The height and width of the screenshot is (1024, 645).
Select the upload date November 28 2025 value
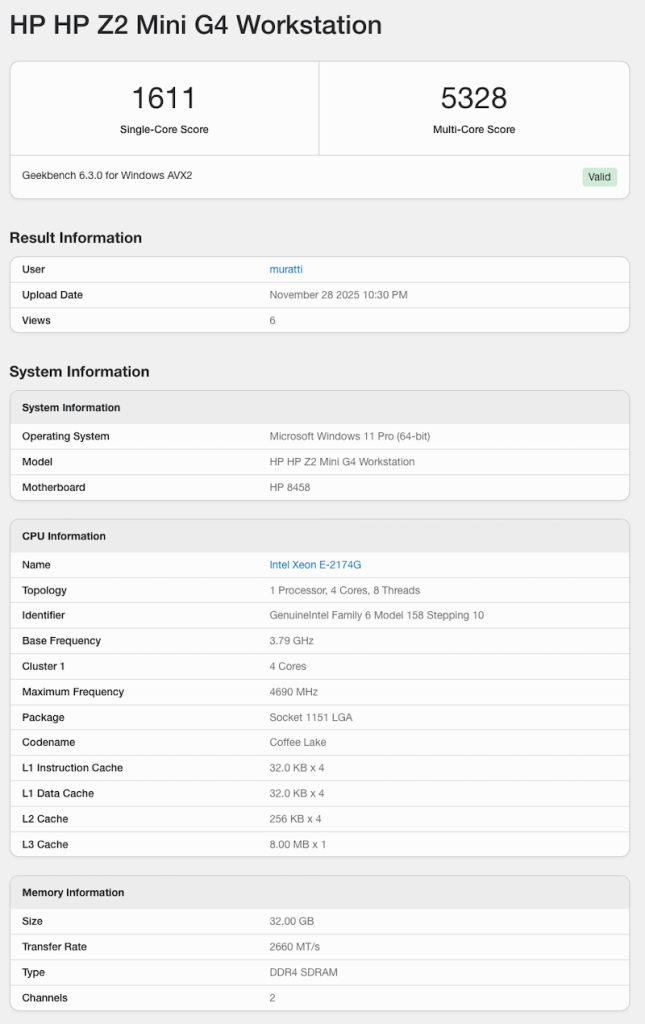(x=338, y=295)
